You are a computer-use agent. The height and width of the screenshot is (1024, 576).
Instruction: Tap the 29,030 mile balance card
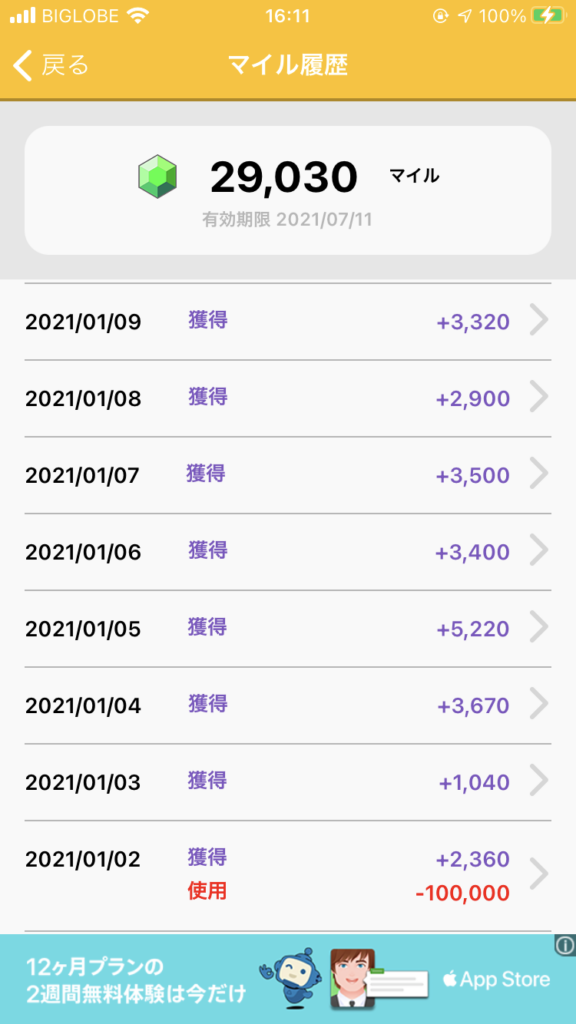[x=288, y=190]
